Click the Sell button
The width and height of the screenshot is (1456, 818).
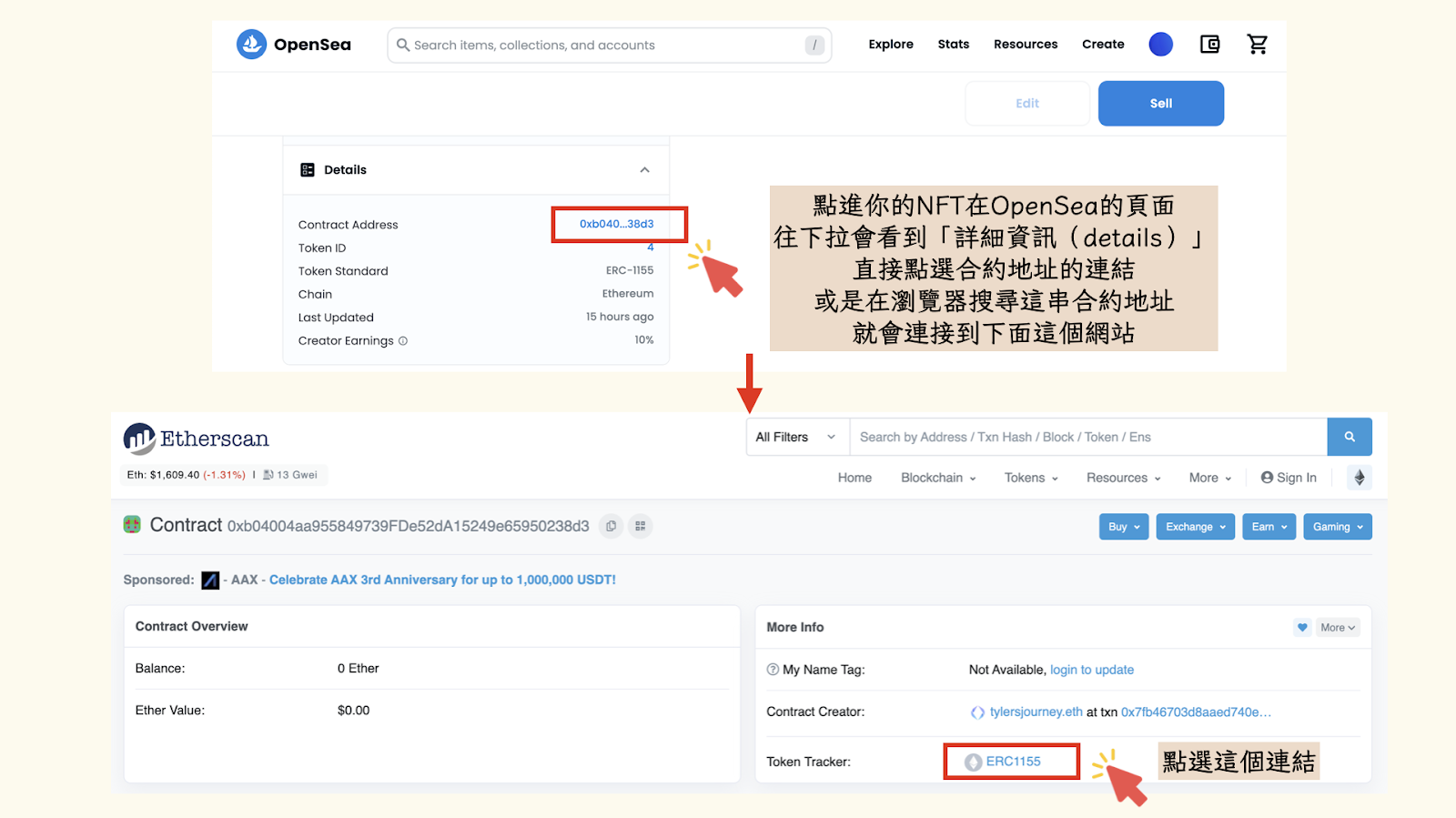[x=1161, y=104]
